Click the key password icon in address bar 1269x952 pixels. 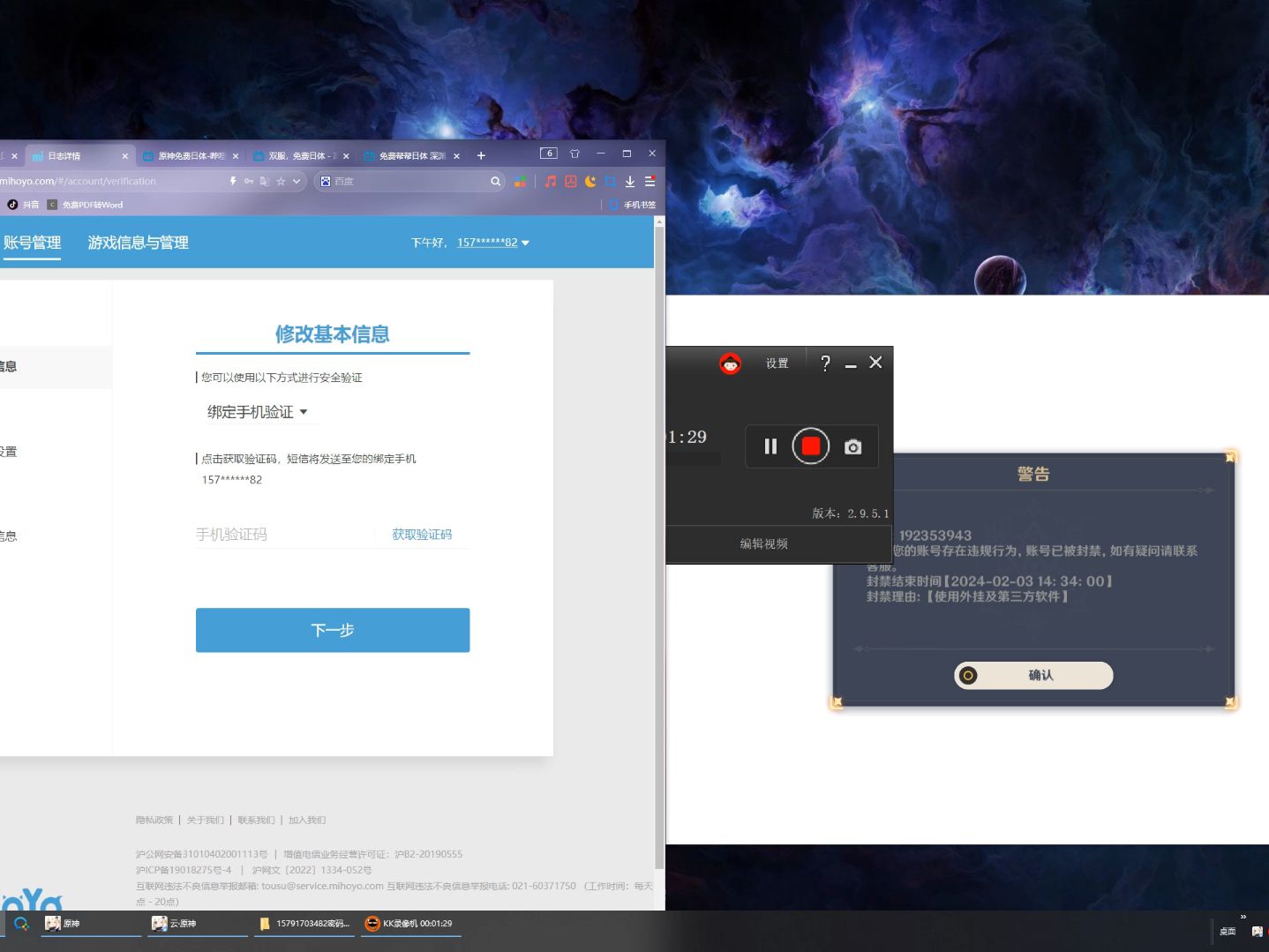pyautogui.click(x=249, y=181)
